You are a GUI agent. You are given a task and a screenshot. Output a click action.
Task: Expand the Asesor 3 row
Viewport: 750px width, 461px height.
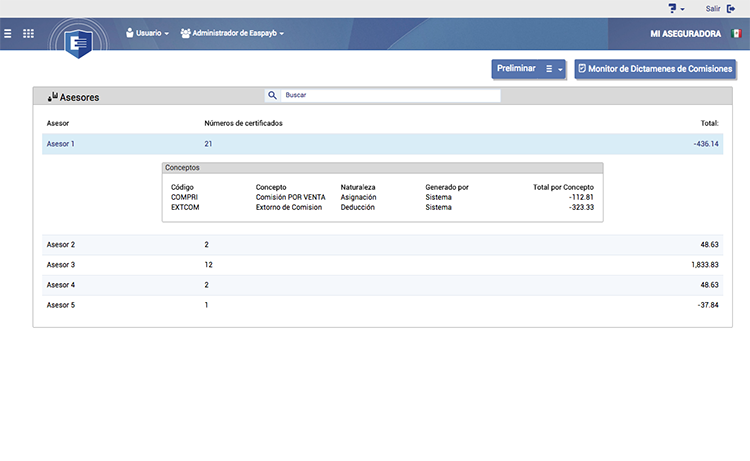382,264
